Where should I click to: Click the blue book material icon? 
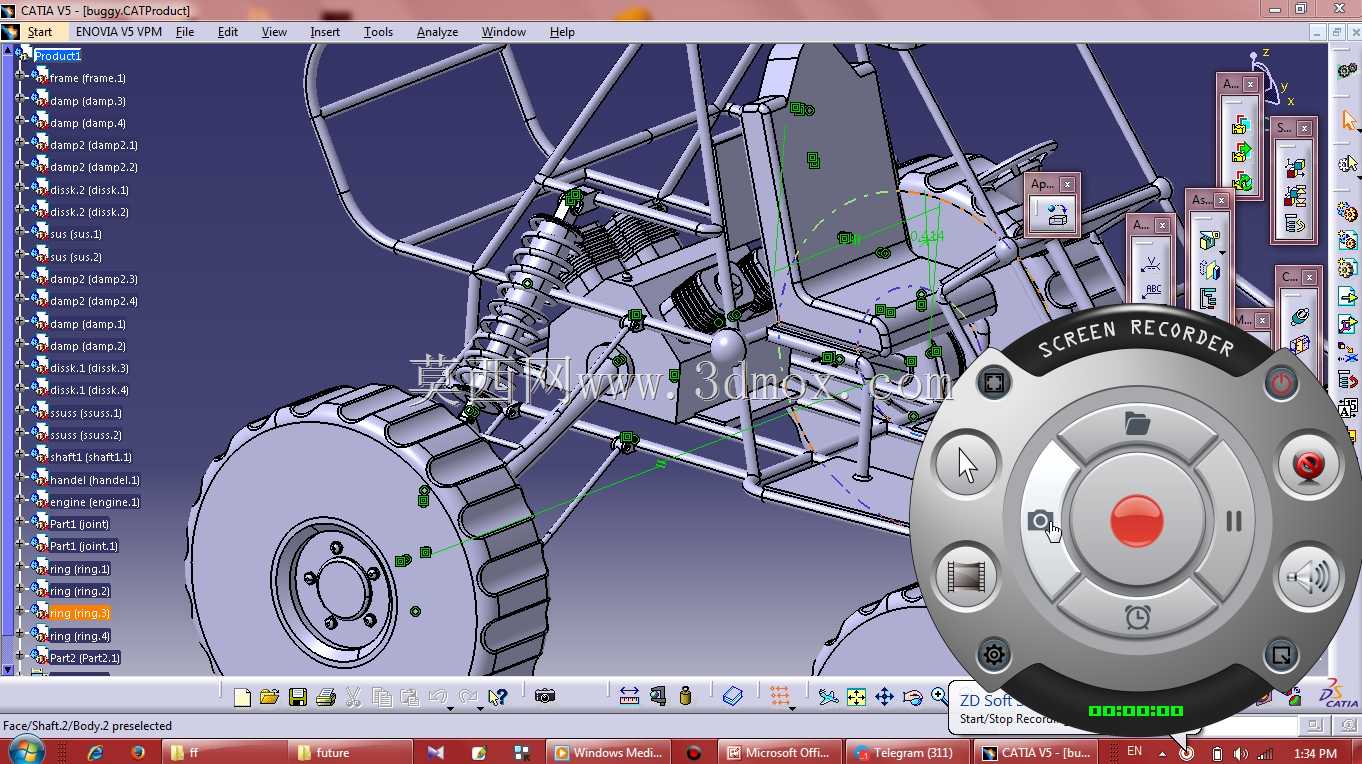tap(733, 696)
